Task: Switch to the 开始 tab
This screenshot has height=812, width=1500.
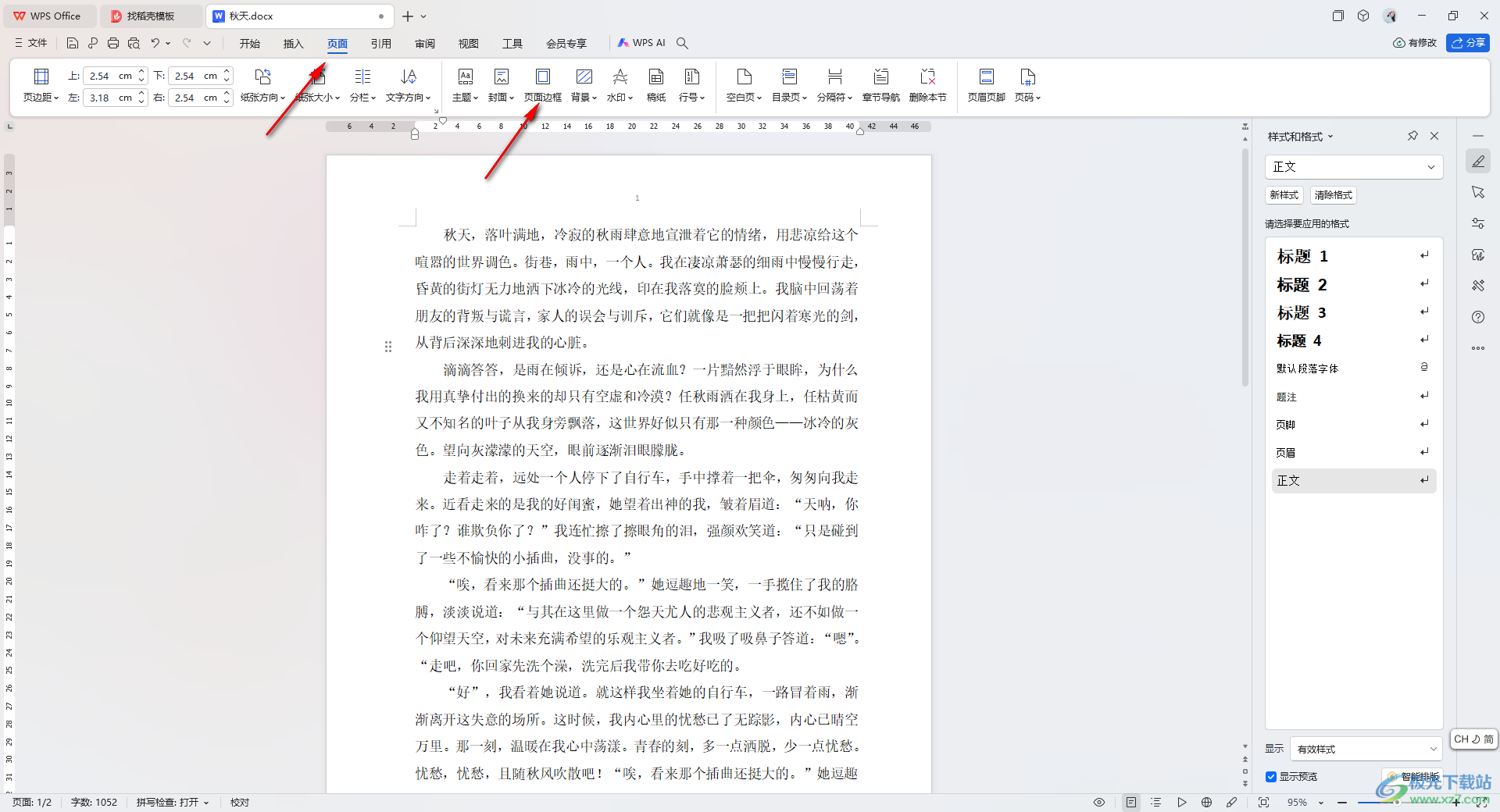Action: pyautogui.click(x=250, y=44)
